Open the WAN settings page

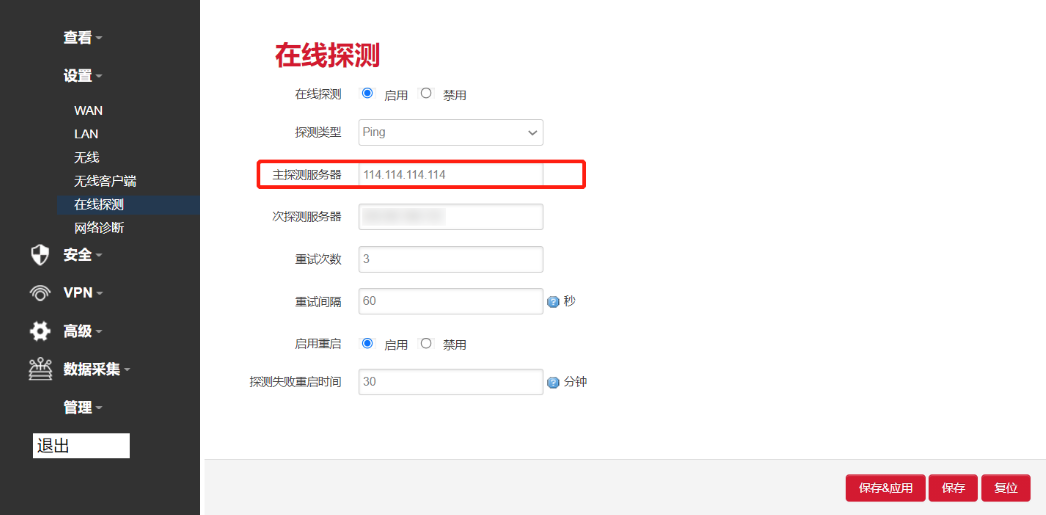[x=88, y=110]
